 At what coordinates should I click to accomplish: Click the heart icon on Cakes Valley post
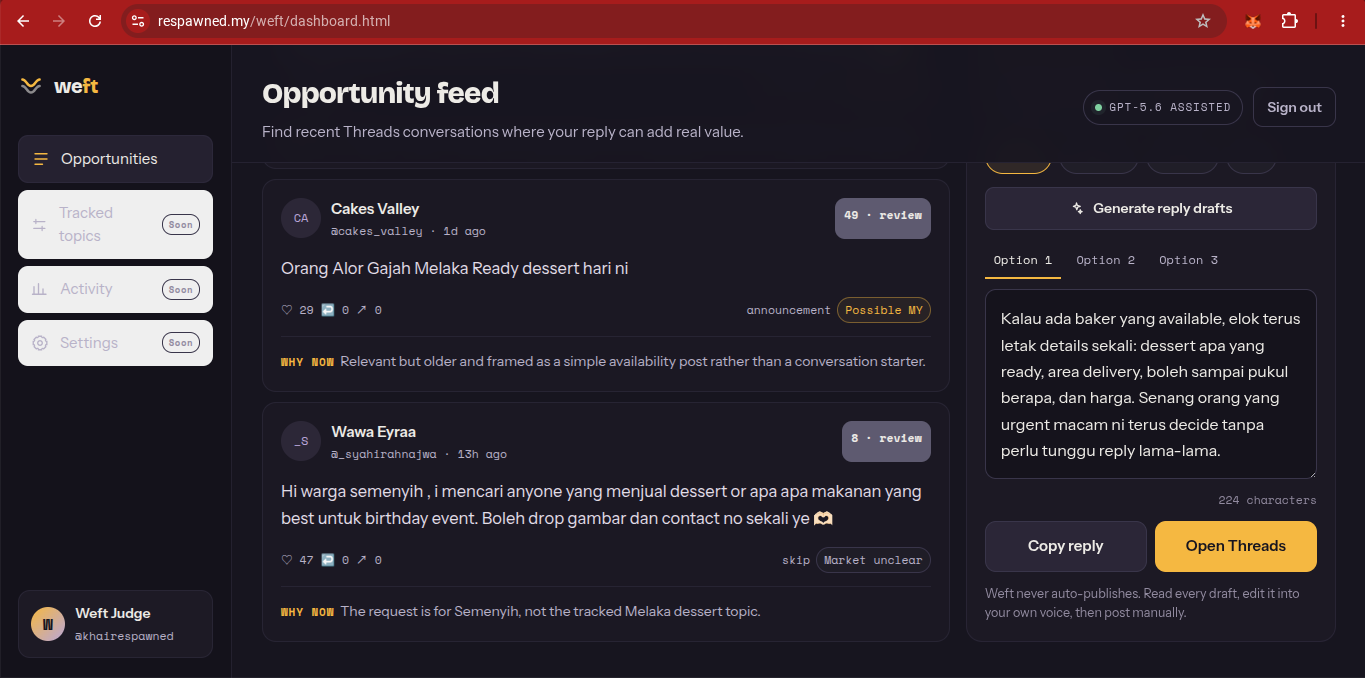pyautogui.click(x=287, y=310)
